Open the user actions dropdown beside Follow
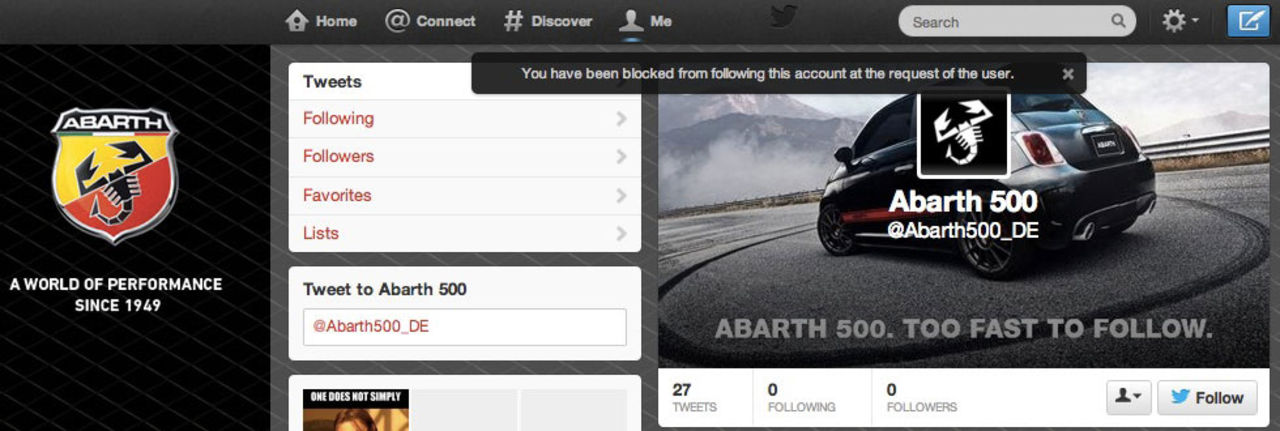Viewport: 1280px width, 431px height. coord(1129,397)
